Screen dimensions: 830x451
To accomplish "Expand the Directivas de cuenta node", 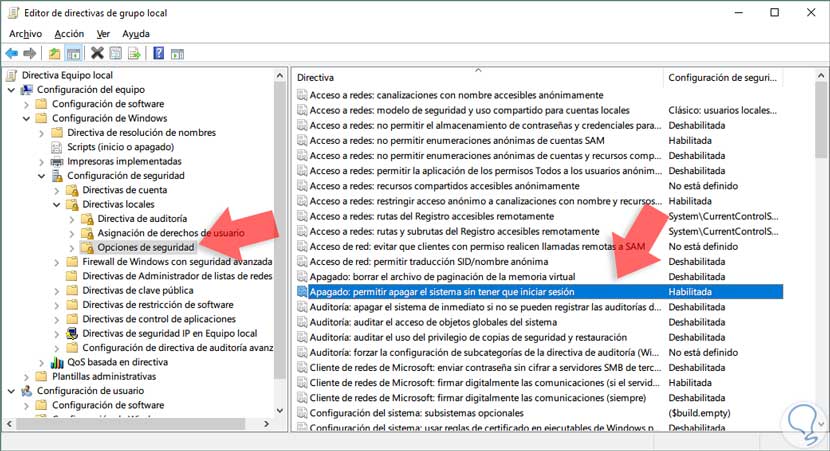I will tap(57, 190).
